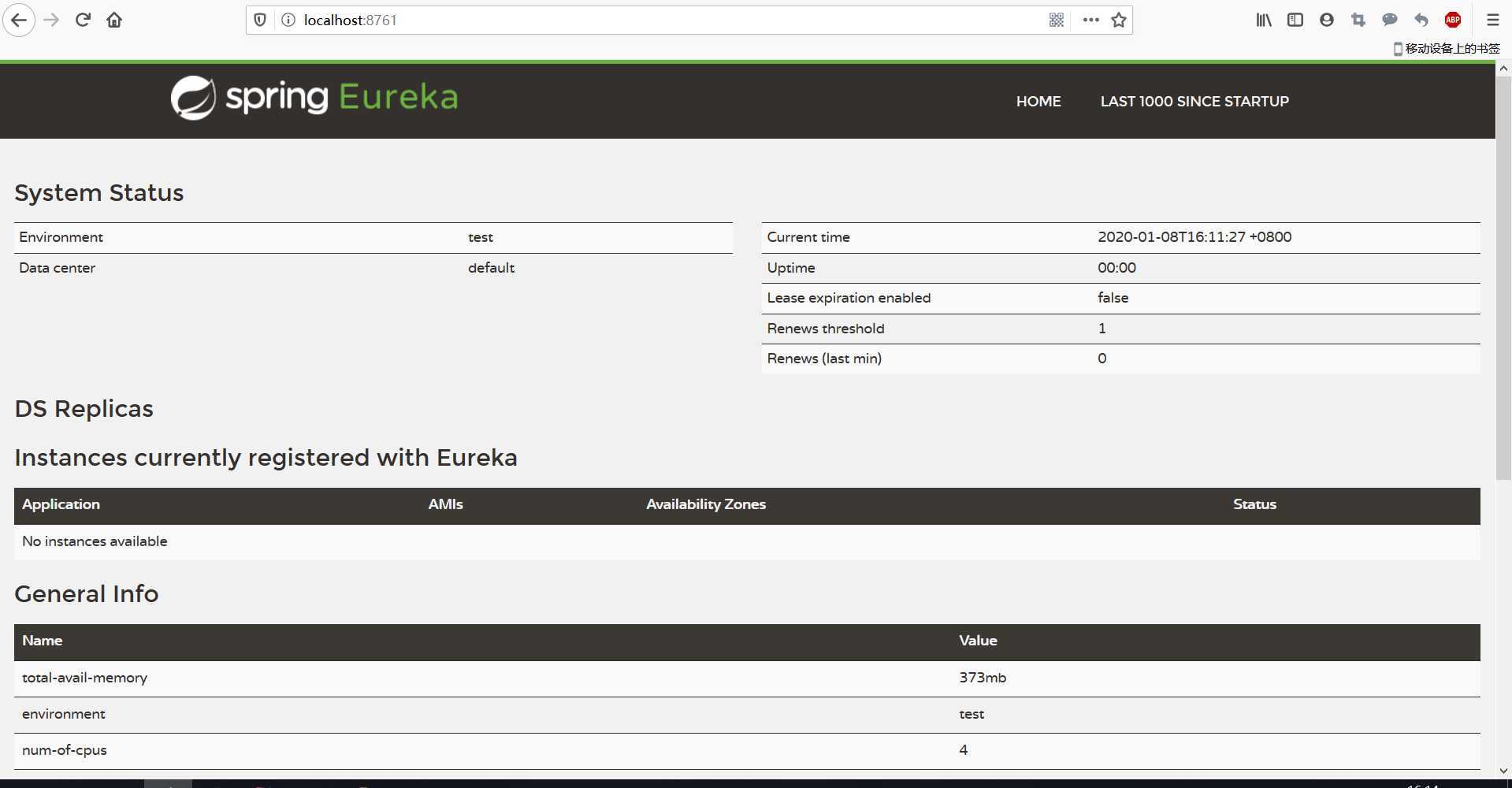Open the Adblock Plus ABP icon
The image size is (1512, 788).
[x=1453, y=20]
